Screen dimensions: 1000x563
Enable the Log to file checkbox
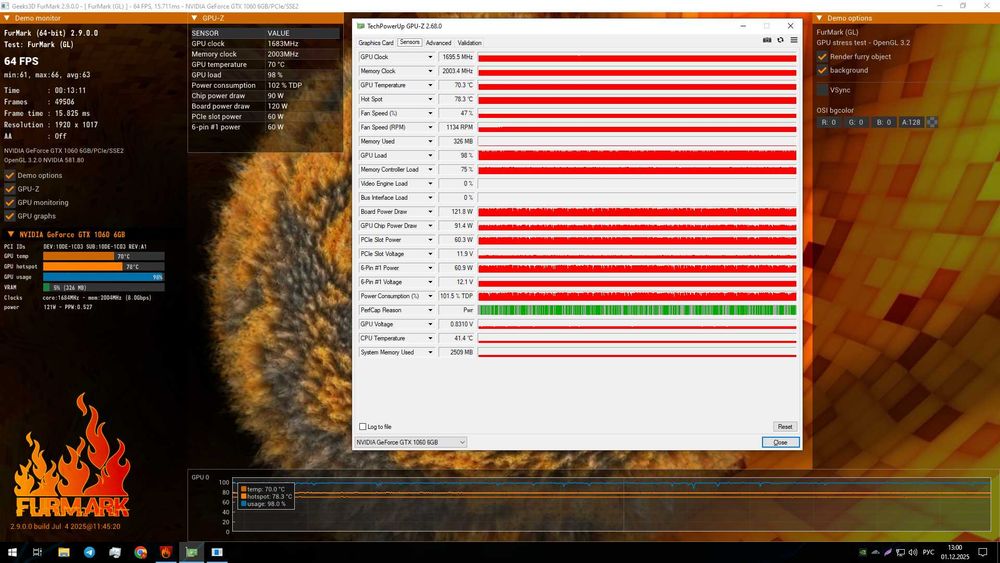point(363,427)
